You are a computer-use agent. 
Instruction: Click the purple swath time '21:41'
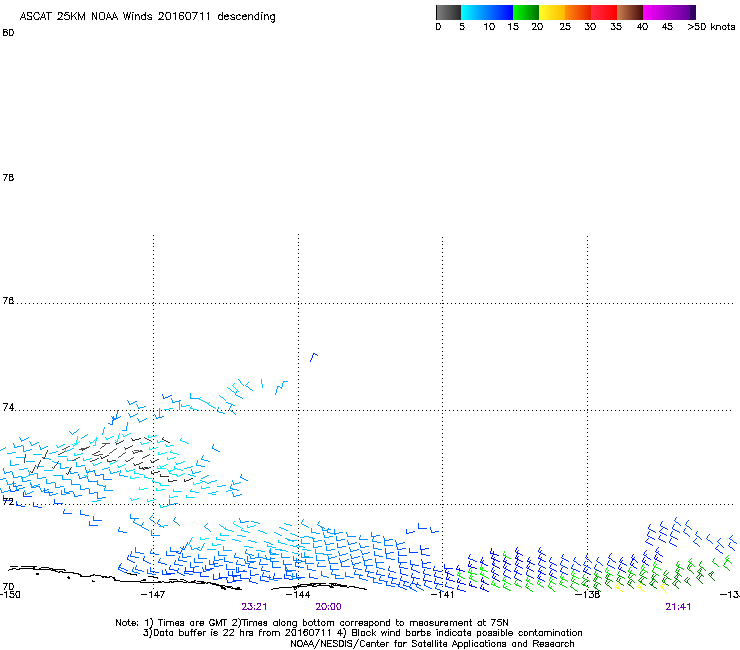coord(678,607)
